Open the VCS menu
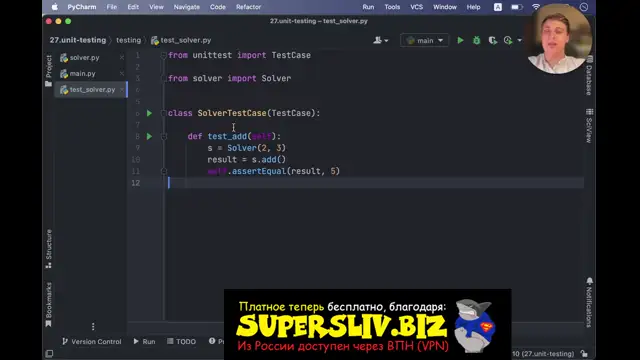640x360 pixels. (x=416, y=7)
